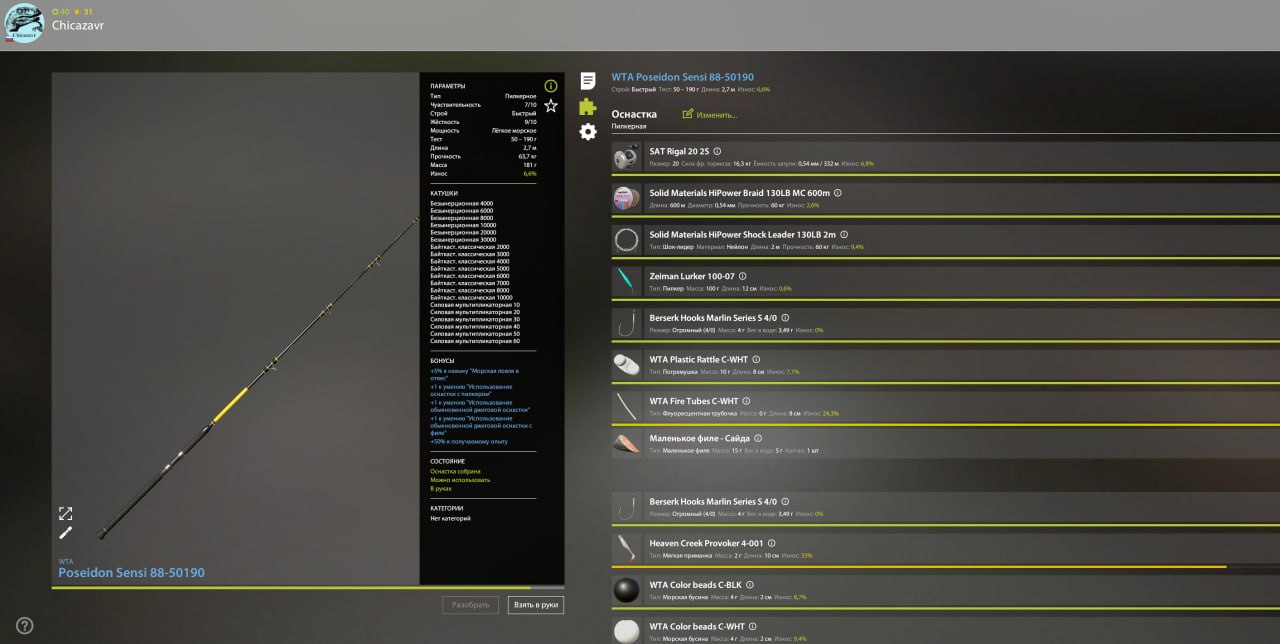
Task: Click the Разобрать button
Action: [x=470, y=605]
